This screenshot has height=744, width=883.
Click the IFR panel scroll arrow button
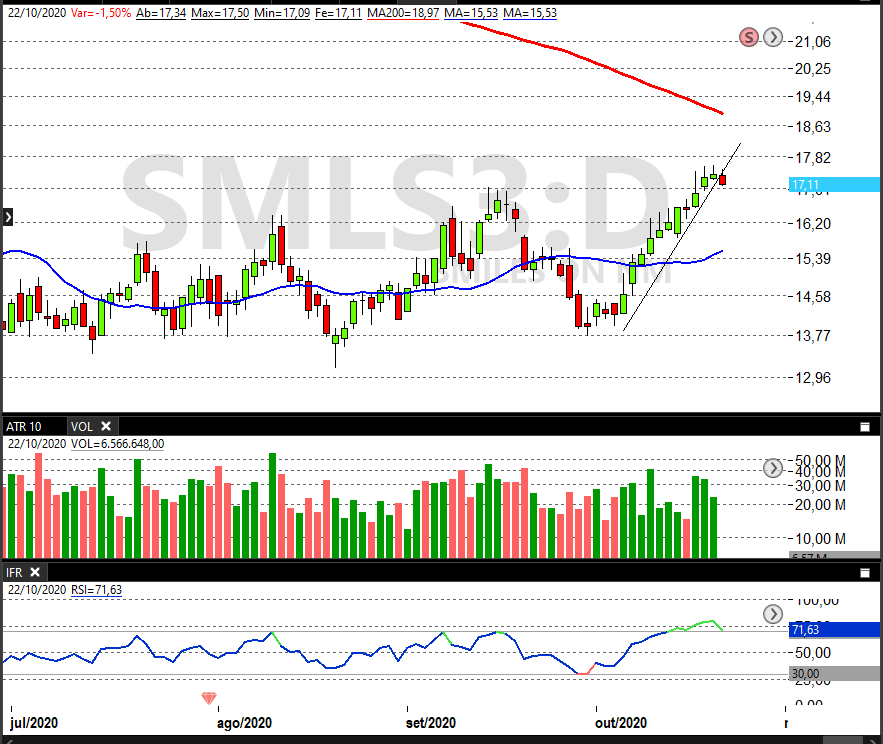(x=772, y=613)
